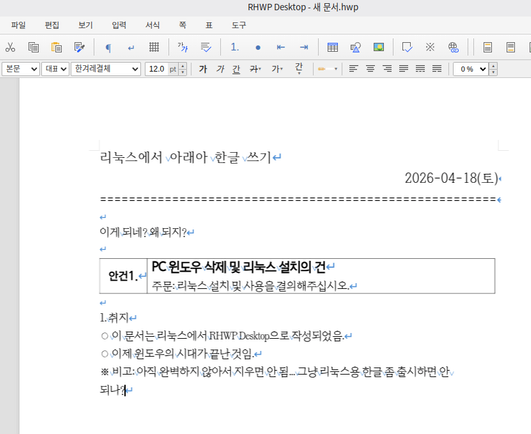
Task: Toggle the grid display icon
Action: click(154, 47)
